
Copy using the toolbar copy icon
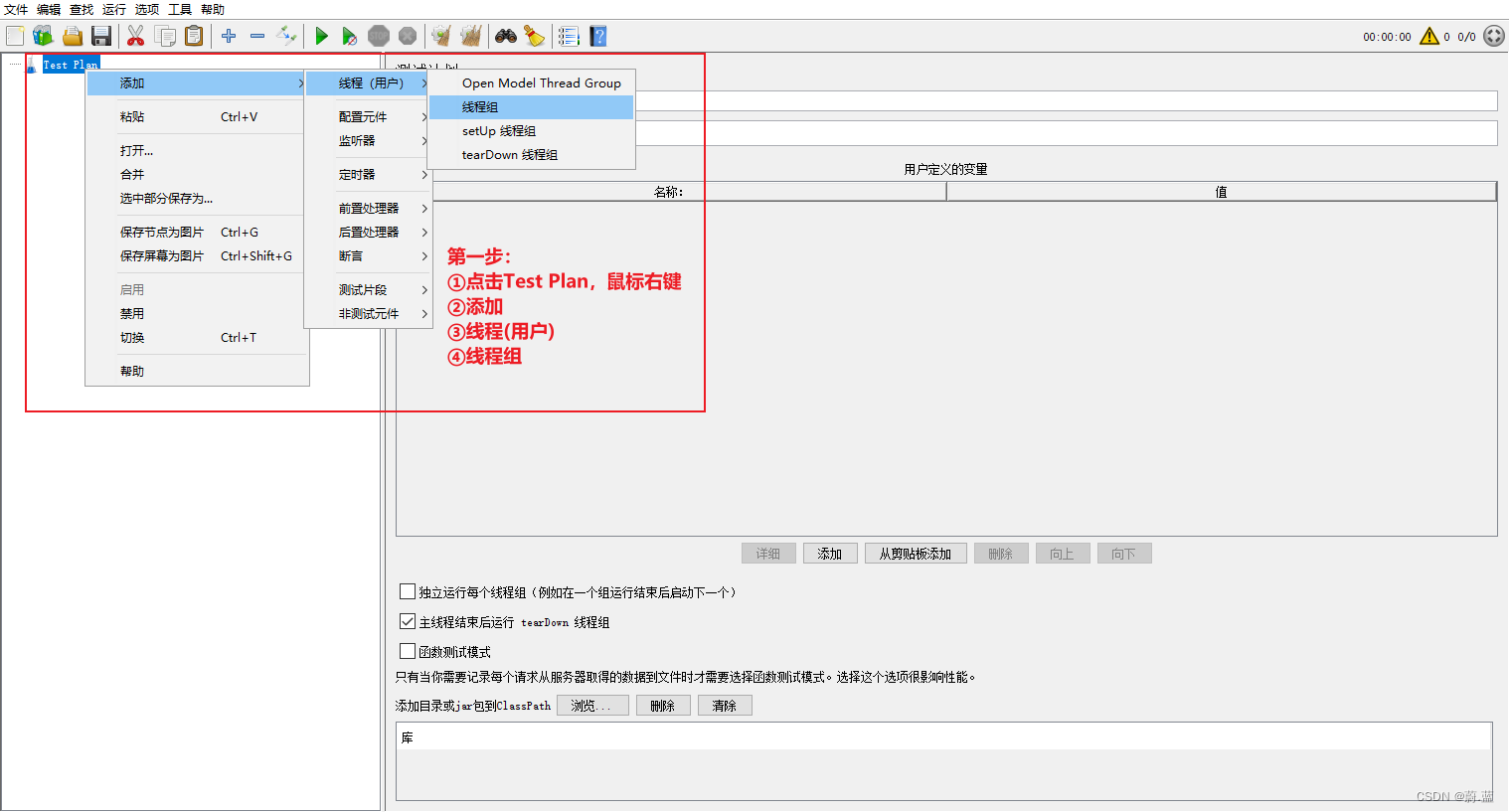tap(165, 37)
